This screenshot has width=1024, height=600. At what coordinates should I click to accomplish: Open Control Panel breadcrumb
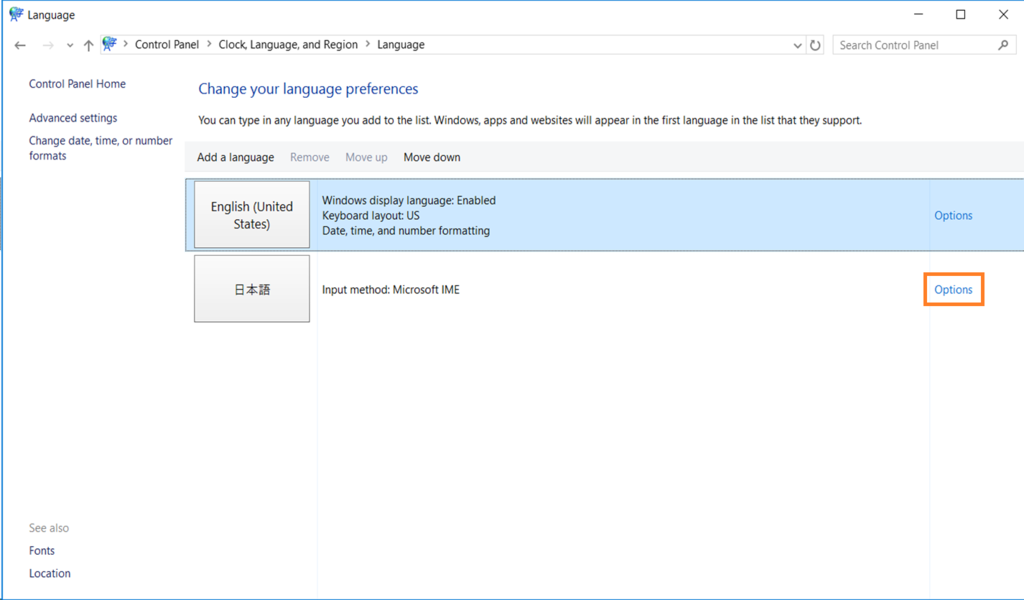click(x=167, y=44)
